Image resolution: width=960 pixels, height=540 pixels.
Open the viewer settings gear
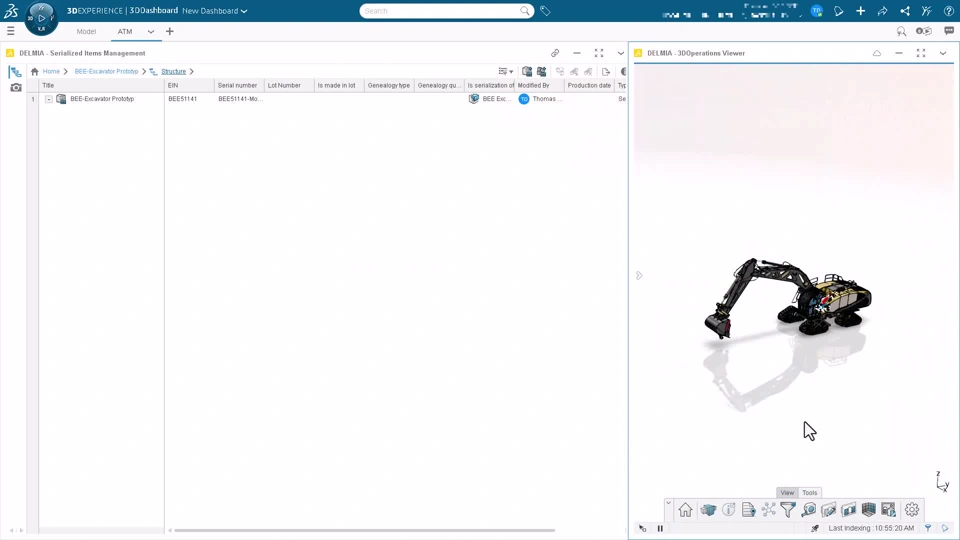pyautogui.click(x=912, y=509)
